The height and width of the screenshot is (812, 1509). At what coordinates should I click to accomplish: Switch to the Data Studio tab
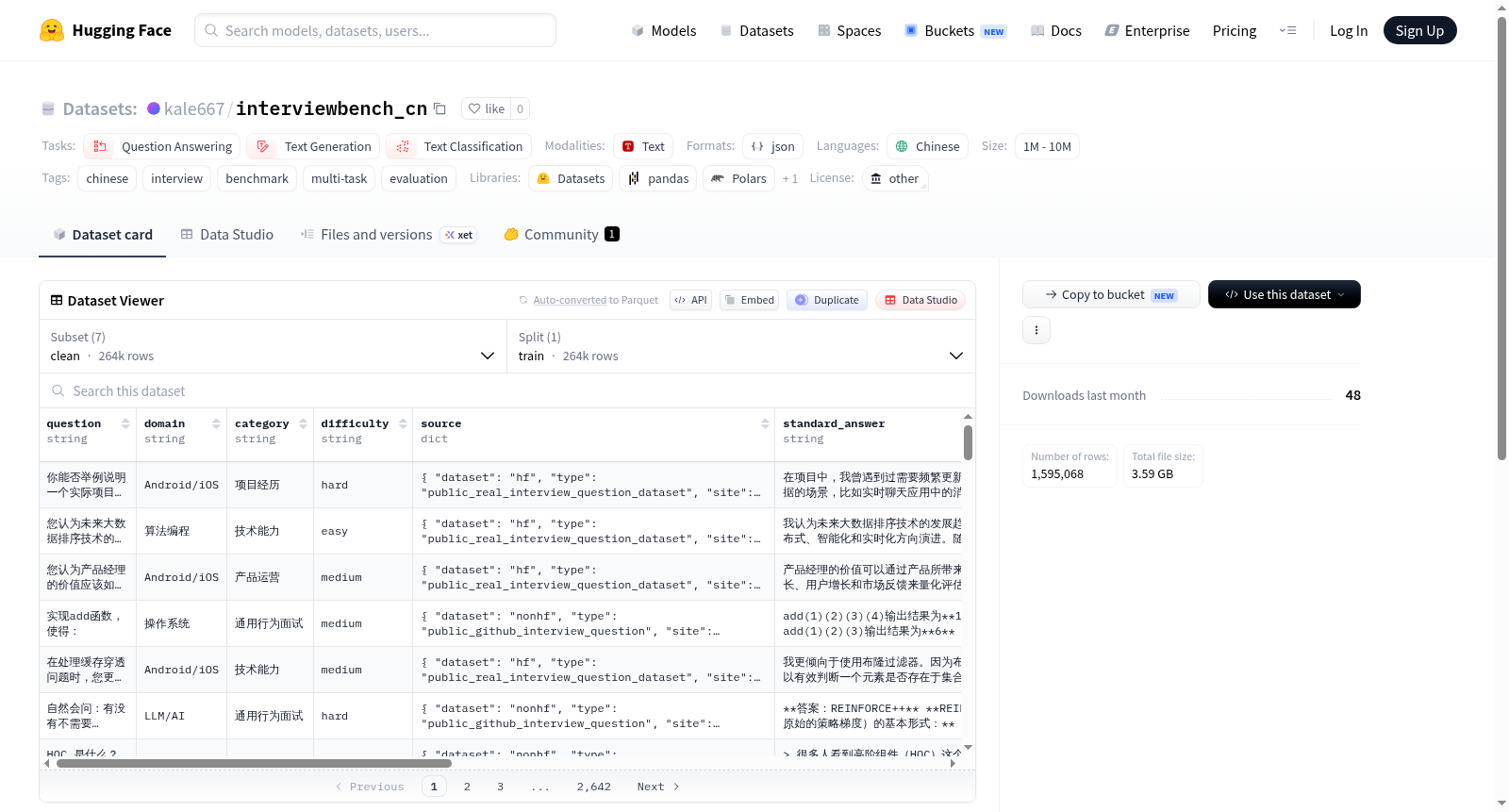point(227,234)
